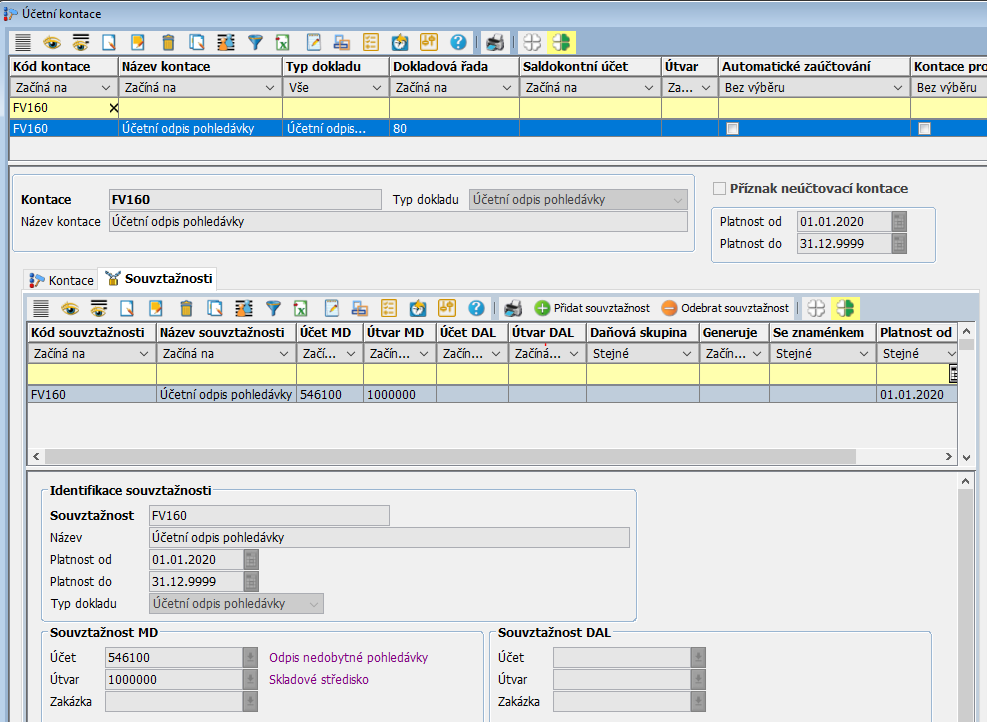987x722 pixels.
Task: Click the printer icon in top toolbar
Action: pyautogui.click(x=494, y=43)
